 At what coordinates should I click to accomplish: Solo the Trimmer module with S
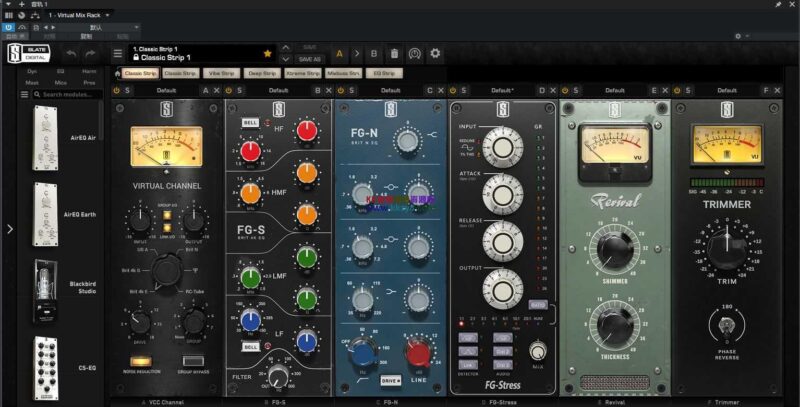tap(688, 90)
